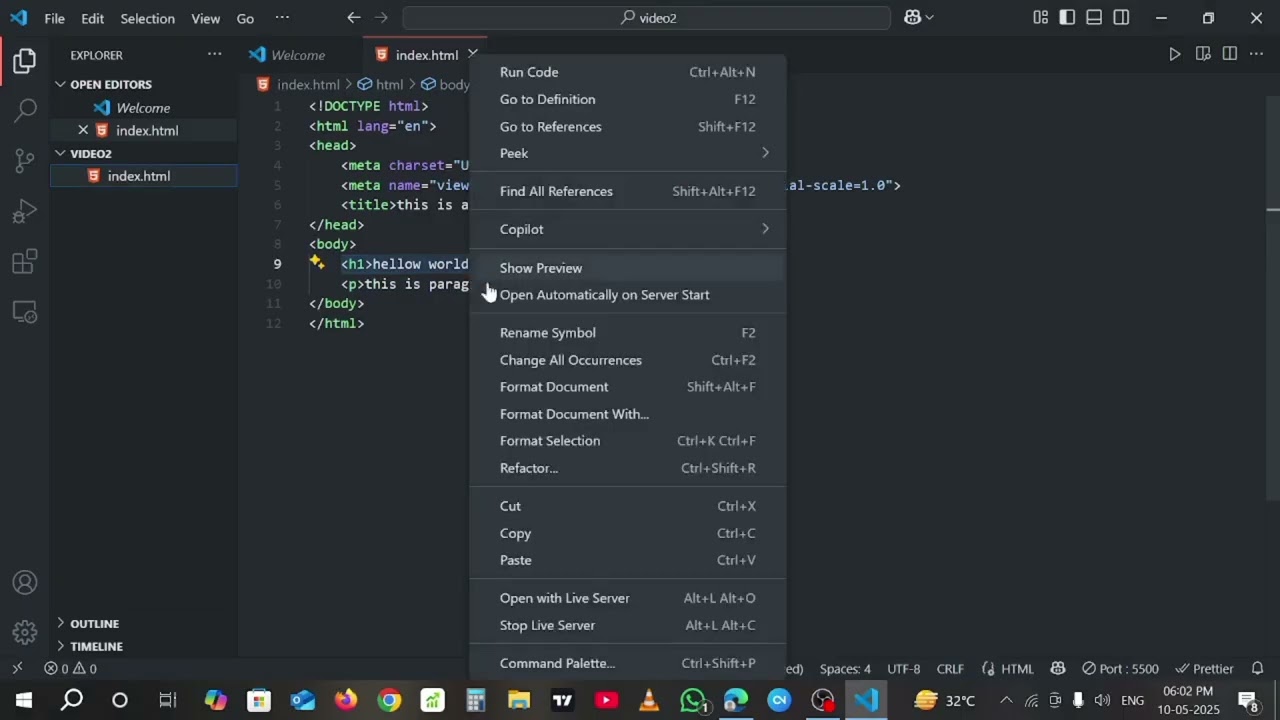Open the Edit menu
This screenshot has height=720, width=1280.
92,18
